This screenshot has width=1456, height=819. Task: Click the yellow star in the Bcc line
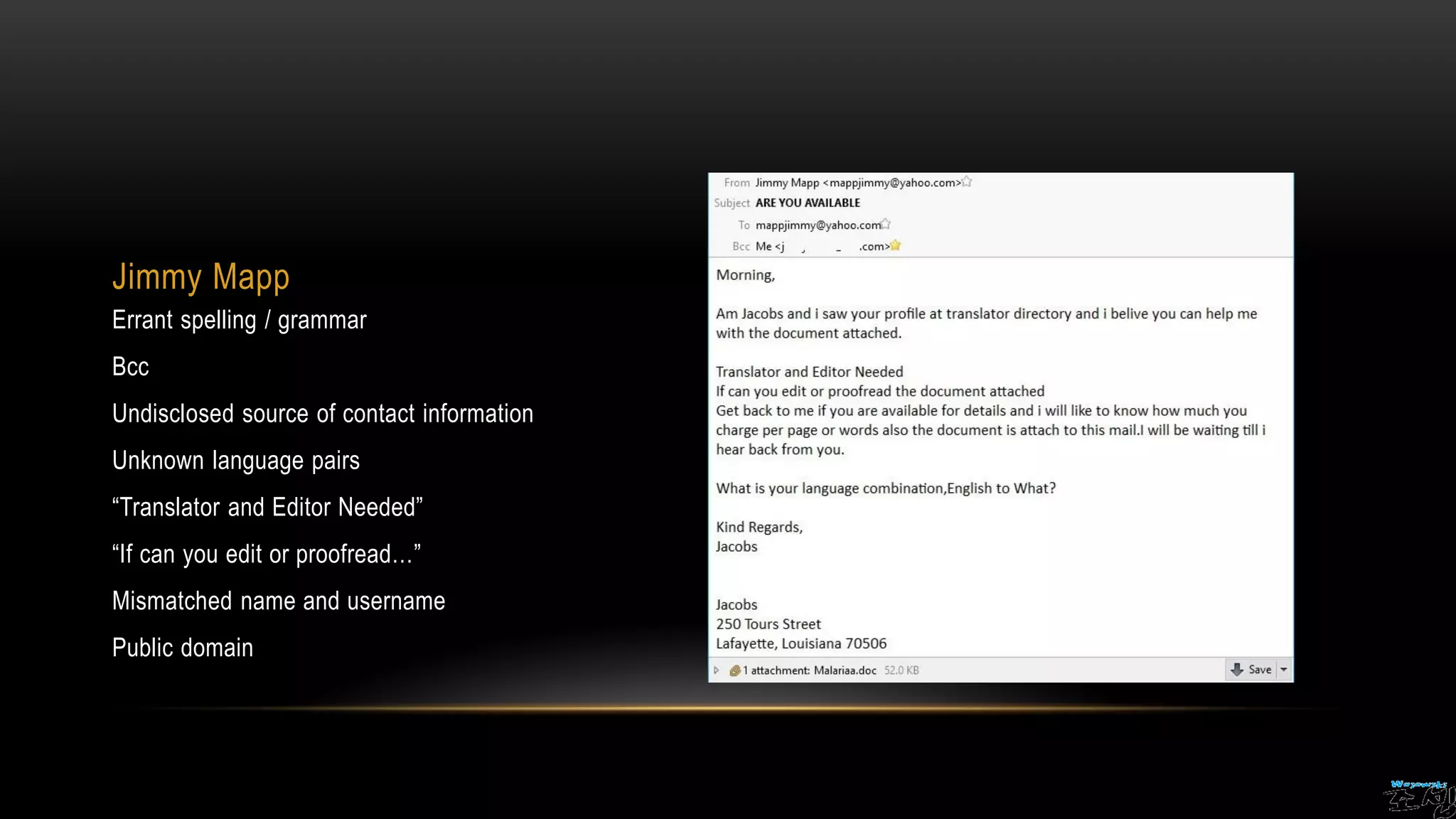click(x=896, y=245)
